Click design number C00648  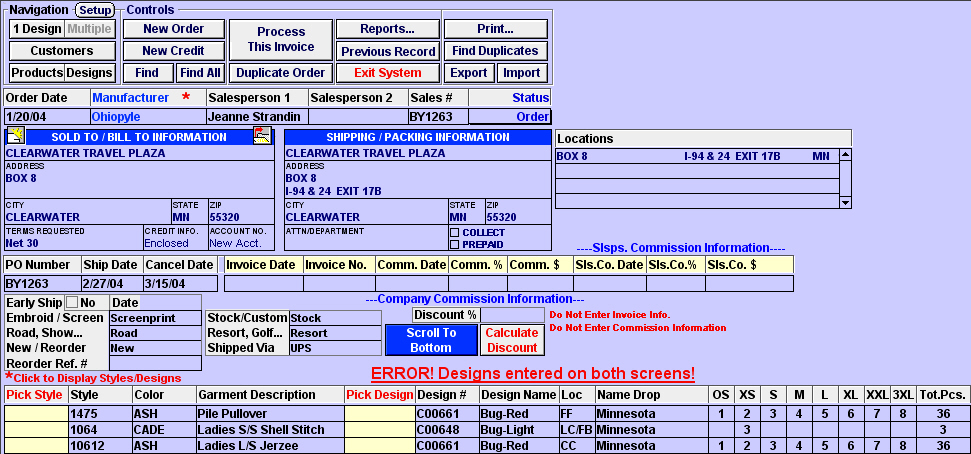point(447,429)
